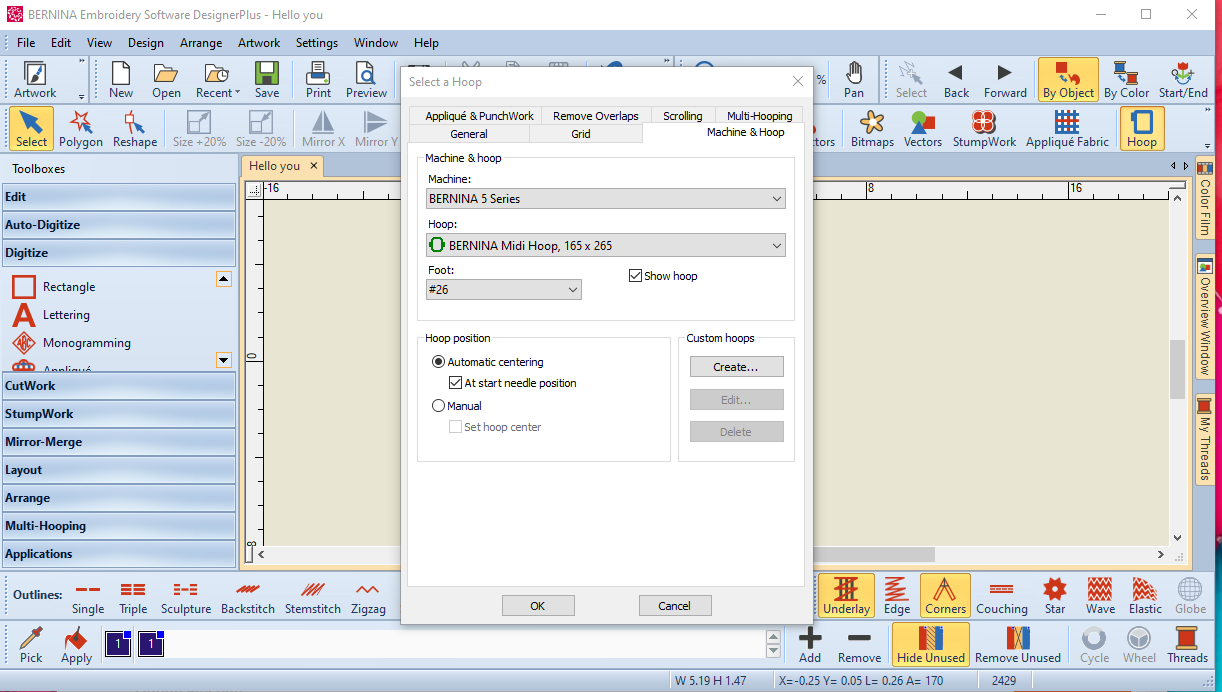
Task: Expand the Mirror-Merge toolbox
Action: click(x=119, y=441)
